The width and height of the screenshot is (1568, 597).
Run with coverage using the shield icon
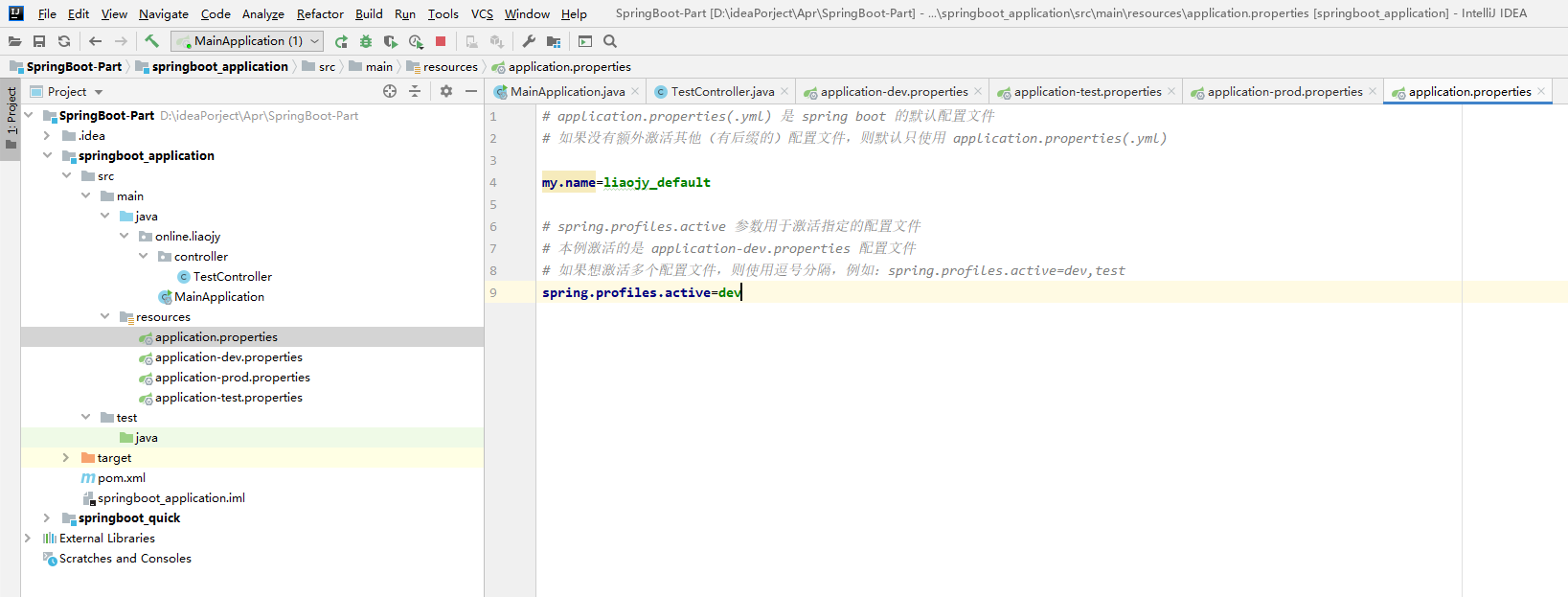pyautogui.click(x=390, y=41)
